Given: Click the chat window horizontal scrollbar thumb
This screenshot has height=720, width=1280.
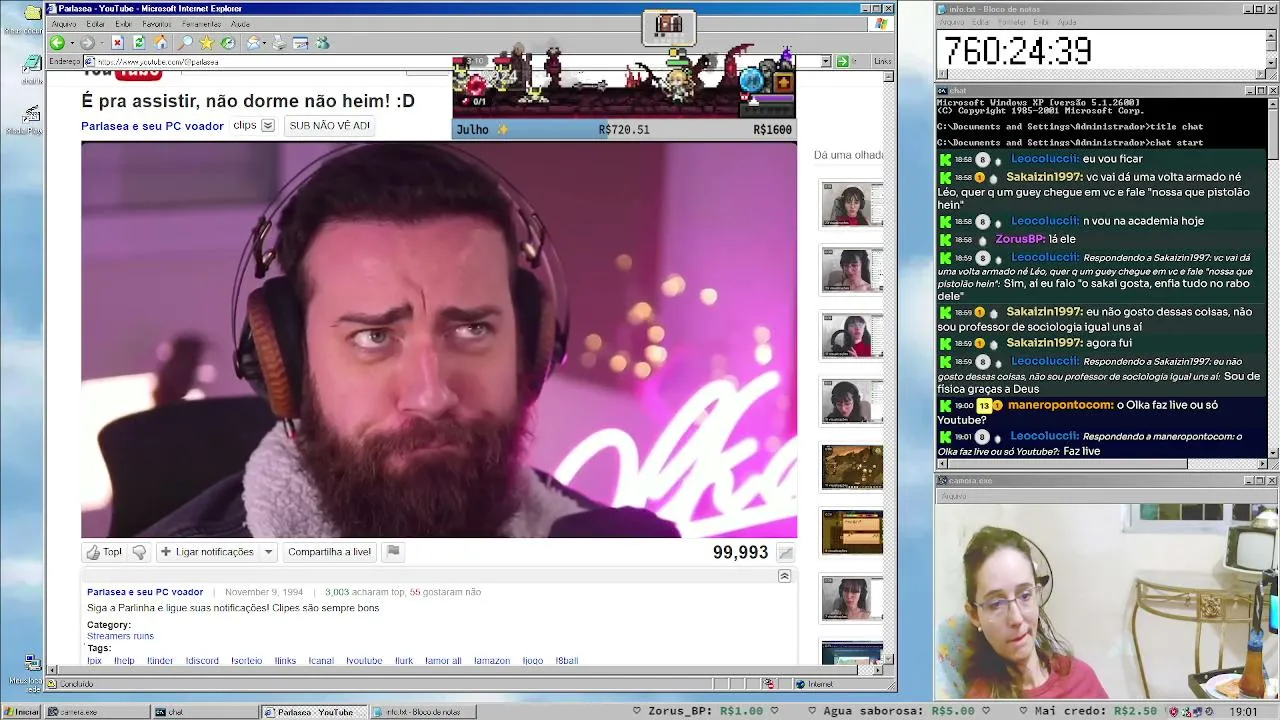Looking at the screenshot, I should tap(1066, 464).
